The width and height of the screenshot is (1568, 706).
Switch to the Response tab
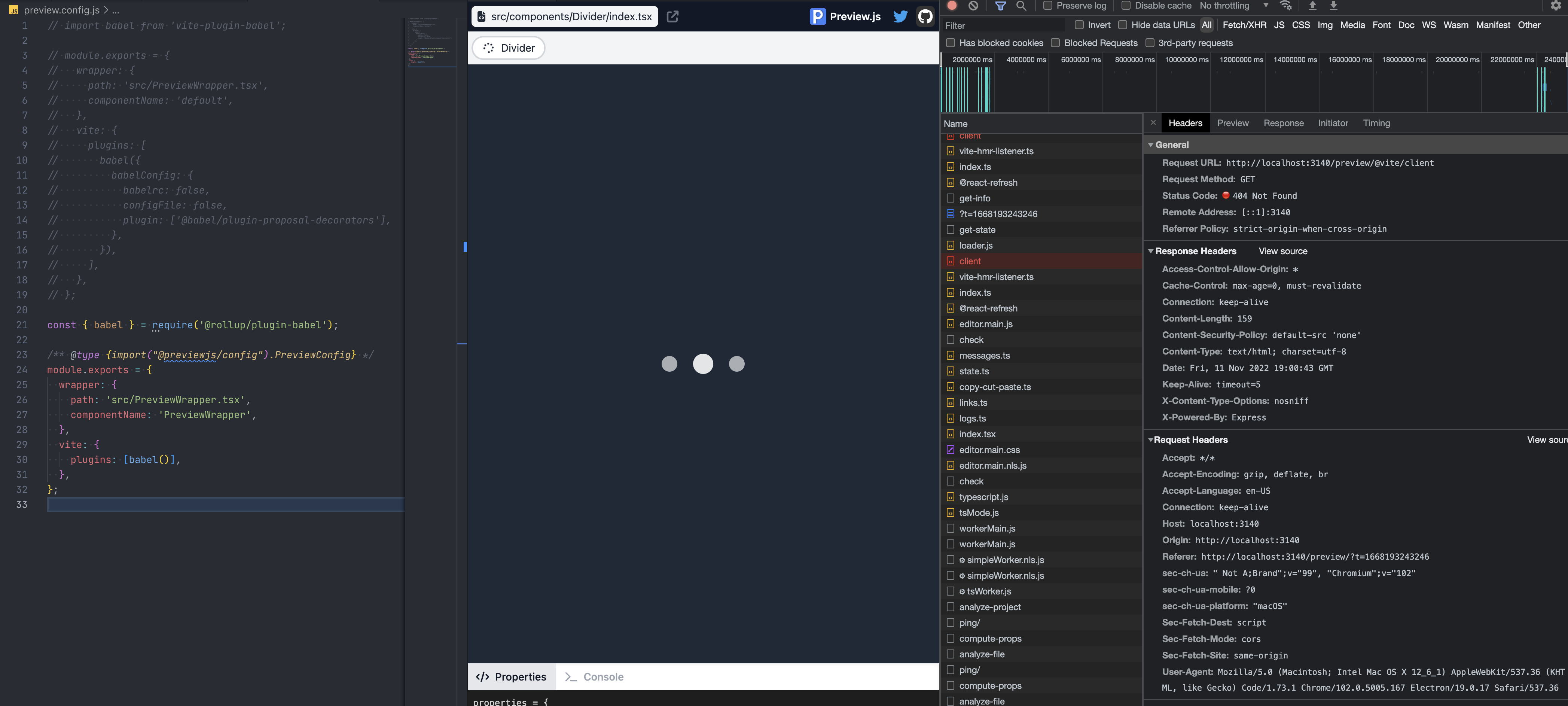click(x=1283, y=123)
